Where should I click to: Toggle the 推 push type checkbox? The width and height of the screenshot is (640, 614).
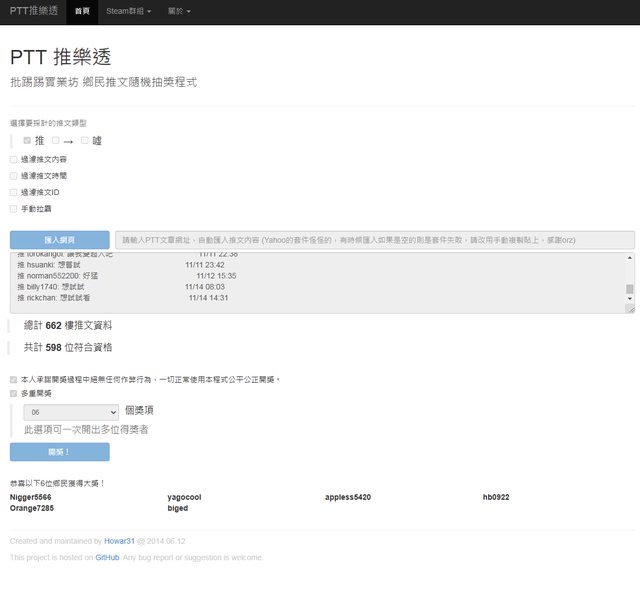[27, 140]
